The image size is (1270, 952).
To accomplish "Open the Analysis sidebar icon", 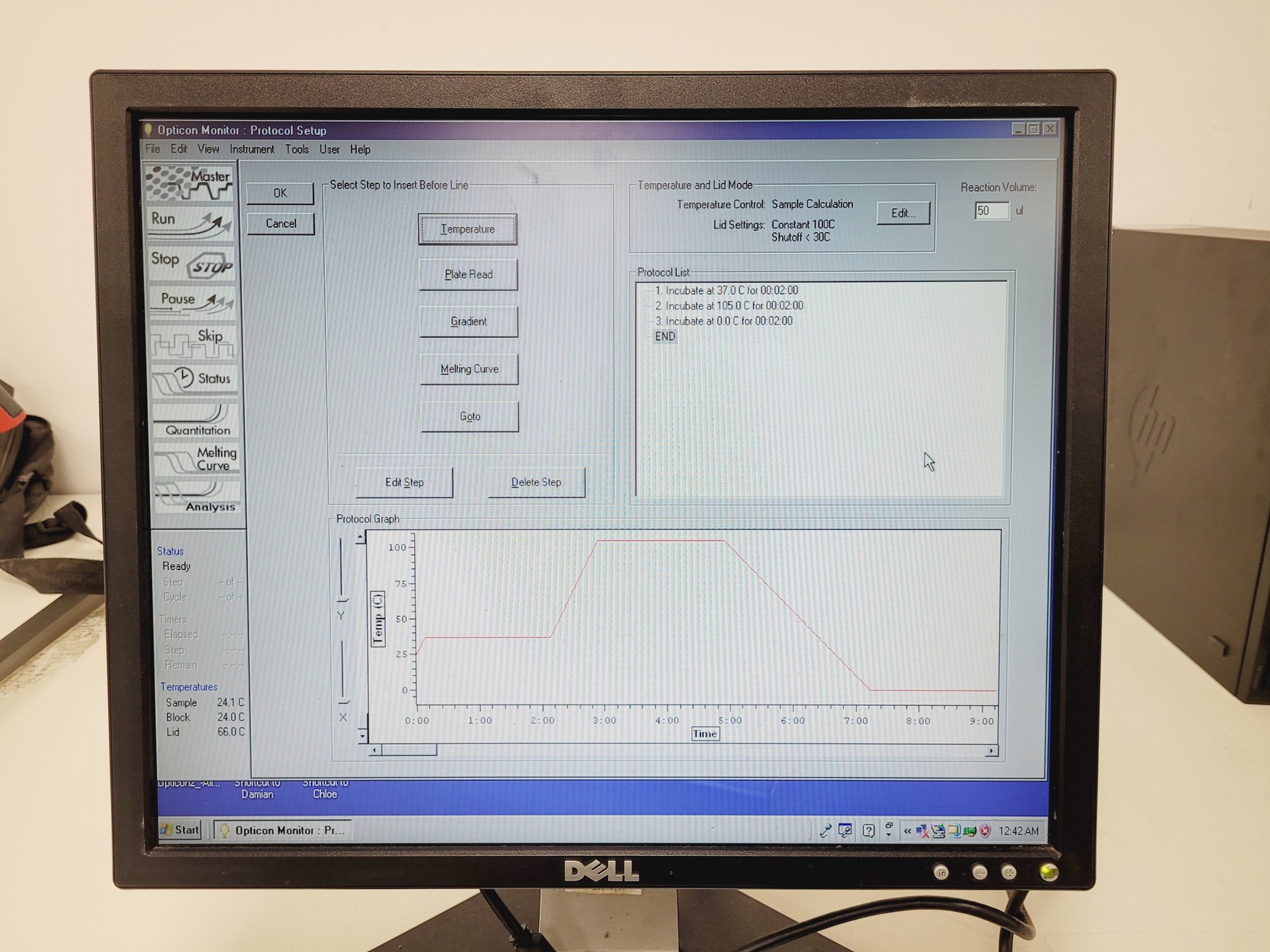I will tap(198, 497).
